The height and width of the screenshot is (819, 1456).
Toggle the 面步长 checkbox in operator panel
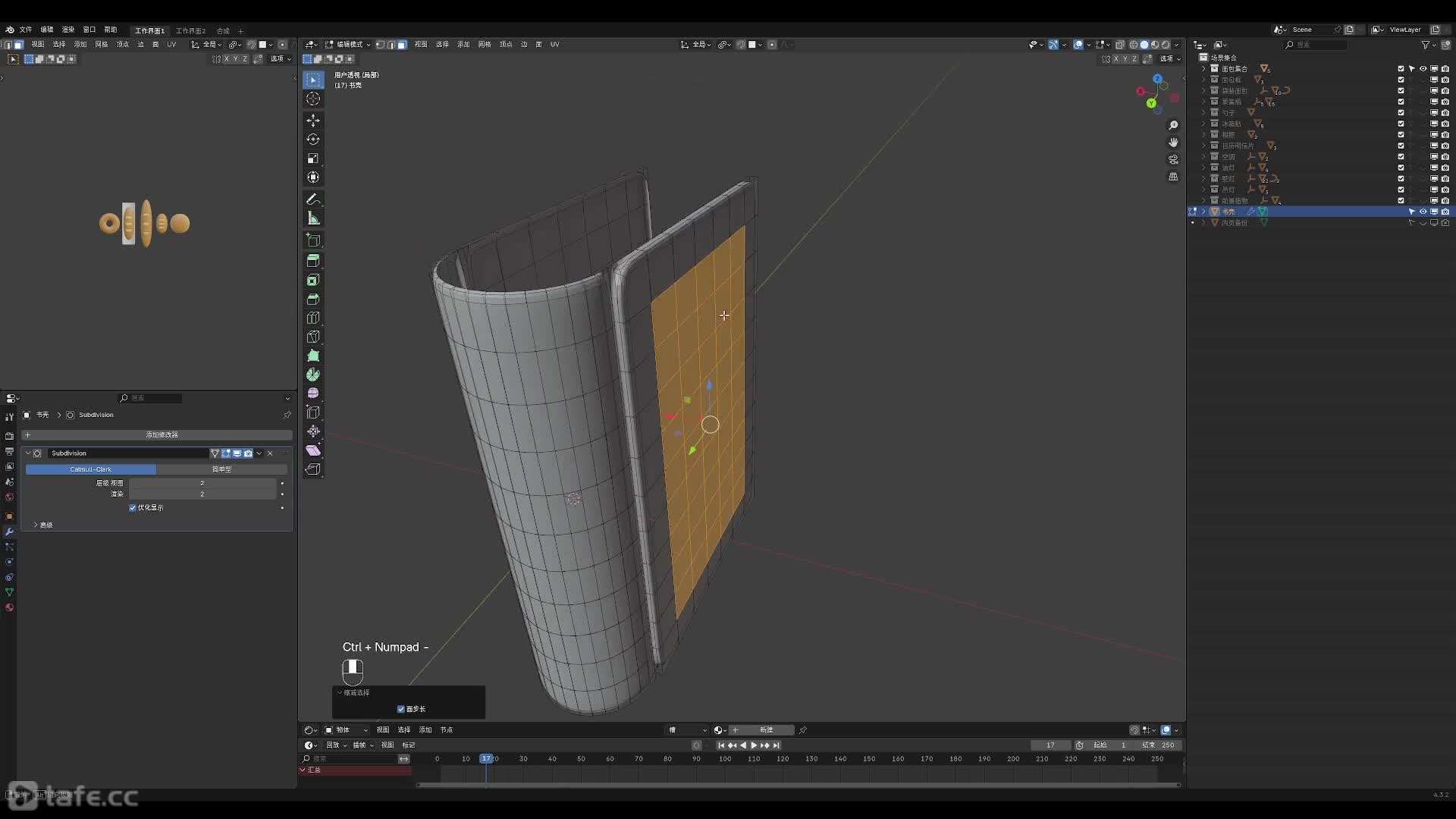click(401, 709)
